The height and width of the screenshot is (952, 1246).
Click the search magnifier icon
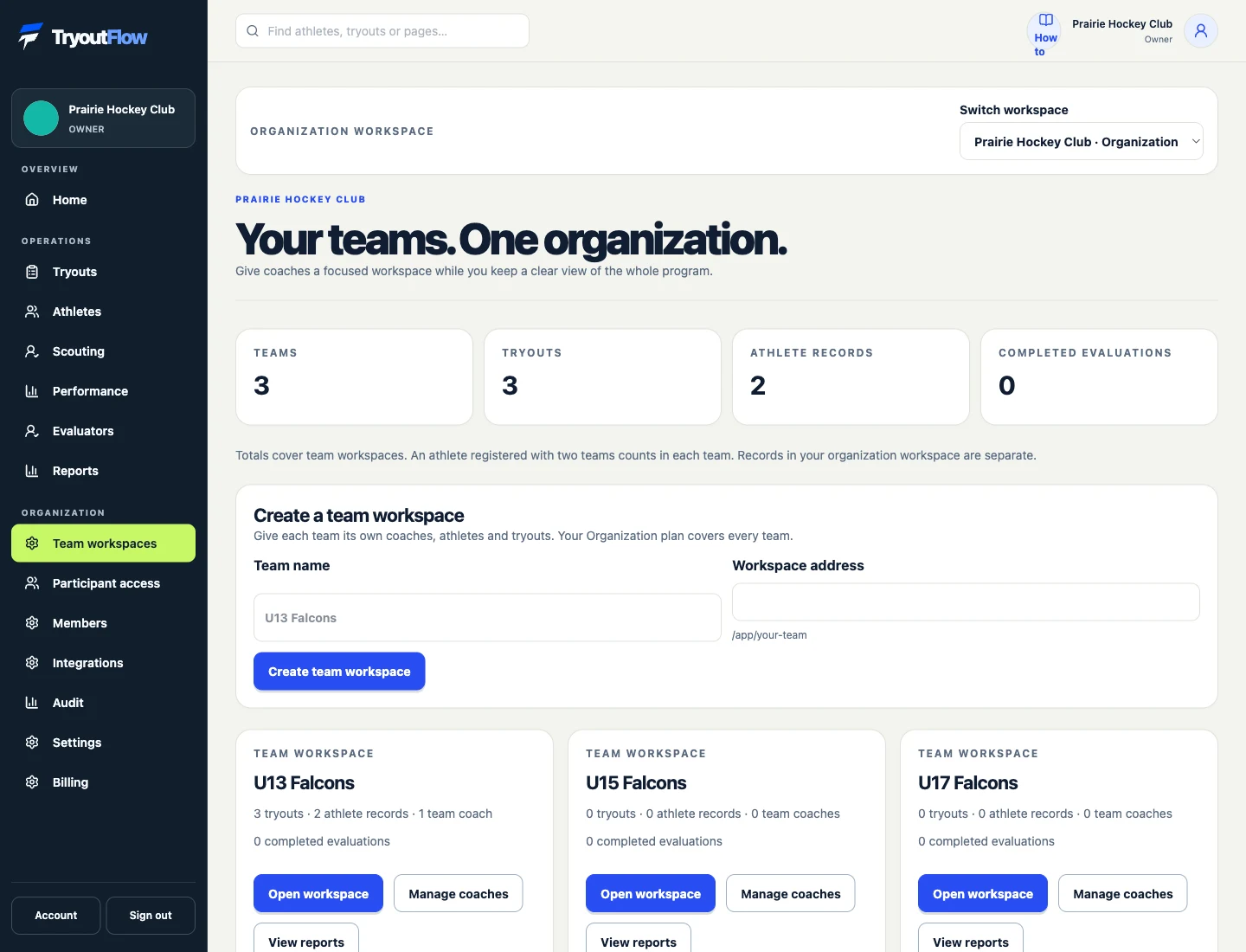point(253,31)
